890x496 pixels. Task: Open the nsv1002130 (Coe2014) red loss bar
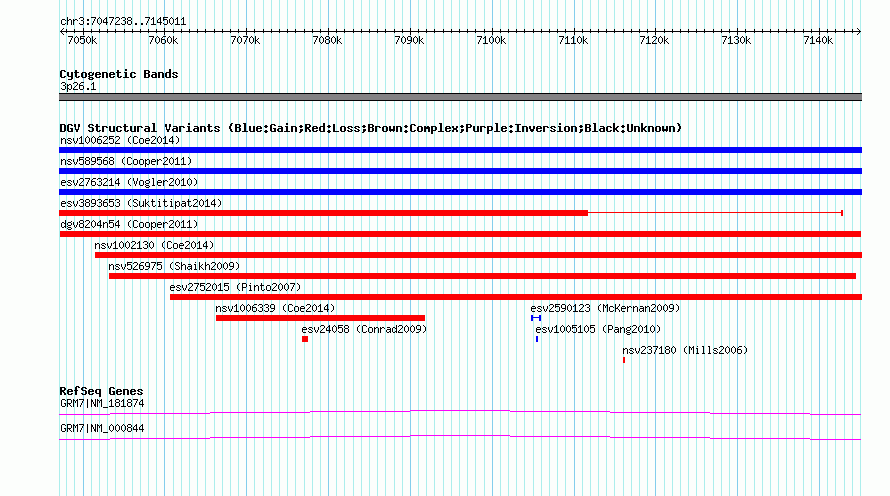(478, 255)
